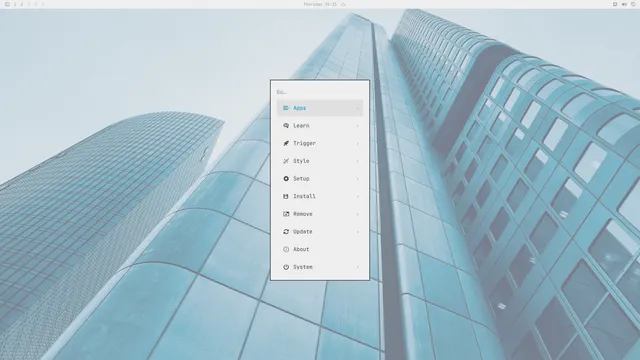
Task: Open the System menu label
Action: [303, 267]
